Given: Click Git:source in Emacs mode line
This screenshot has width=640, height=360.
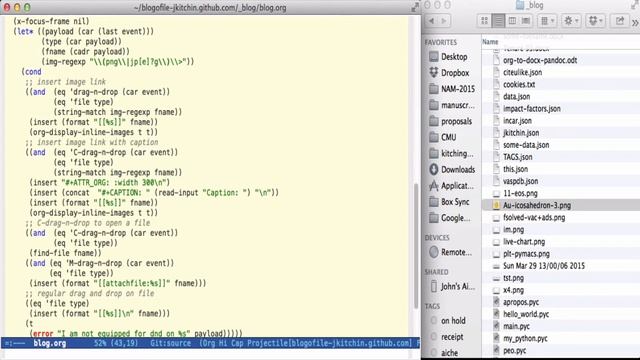Looking at the screenshot, I should [170, 343].
